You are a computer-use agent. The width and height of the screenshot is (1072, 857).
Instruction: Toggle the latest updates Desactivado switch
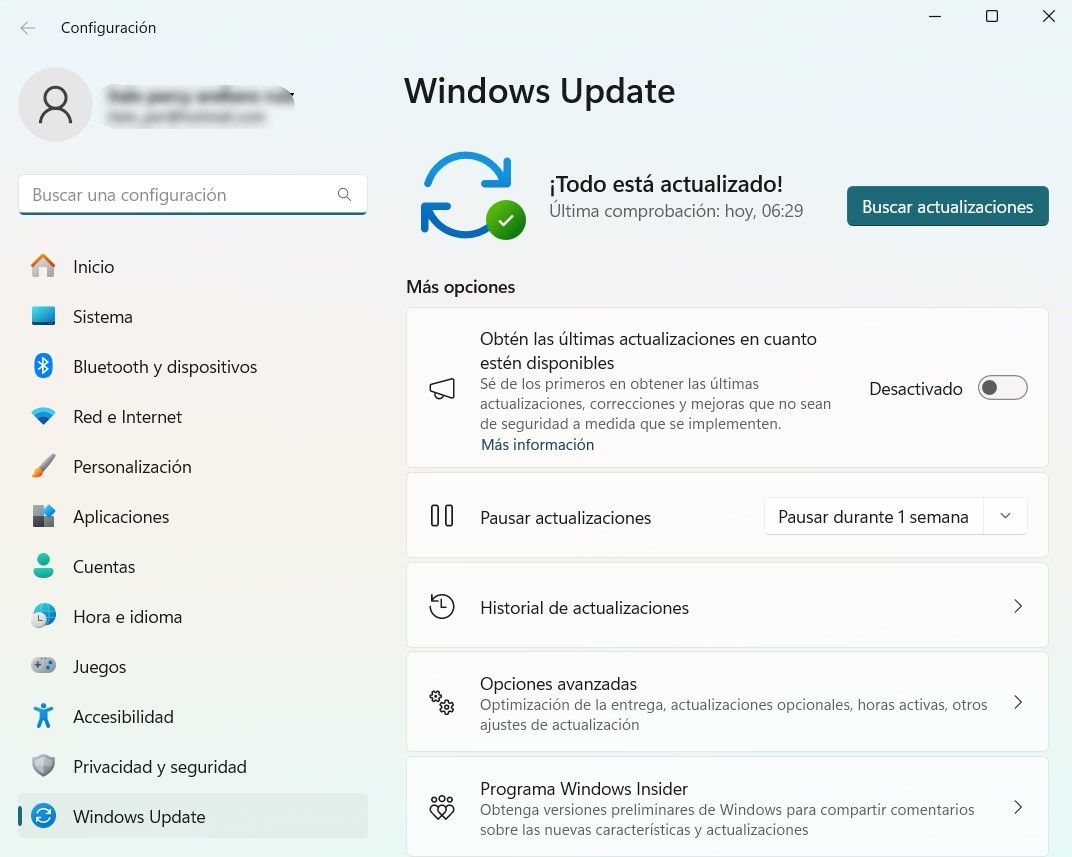coord(1002,388)
